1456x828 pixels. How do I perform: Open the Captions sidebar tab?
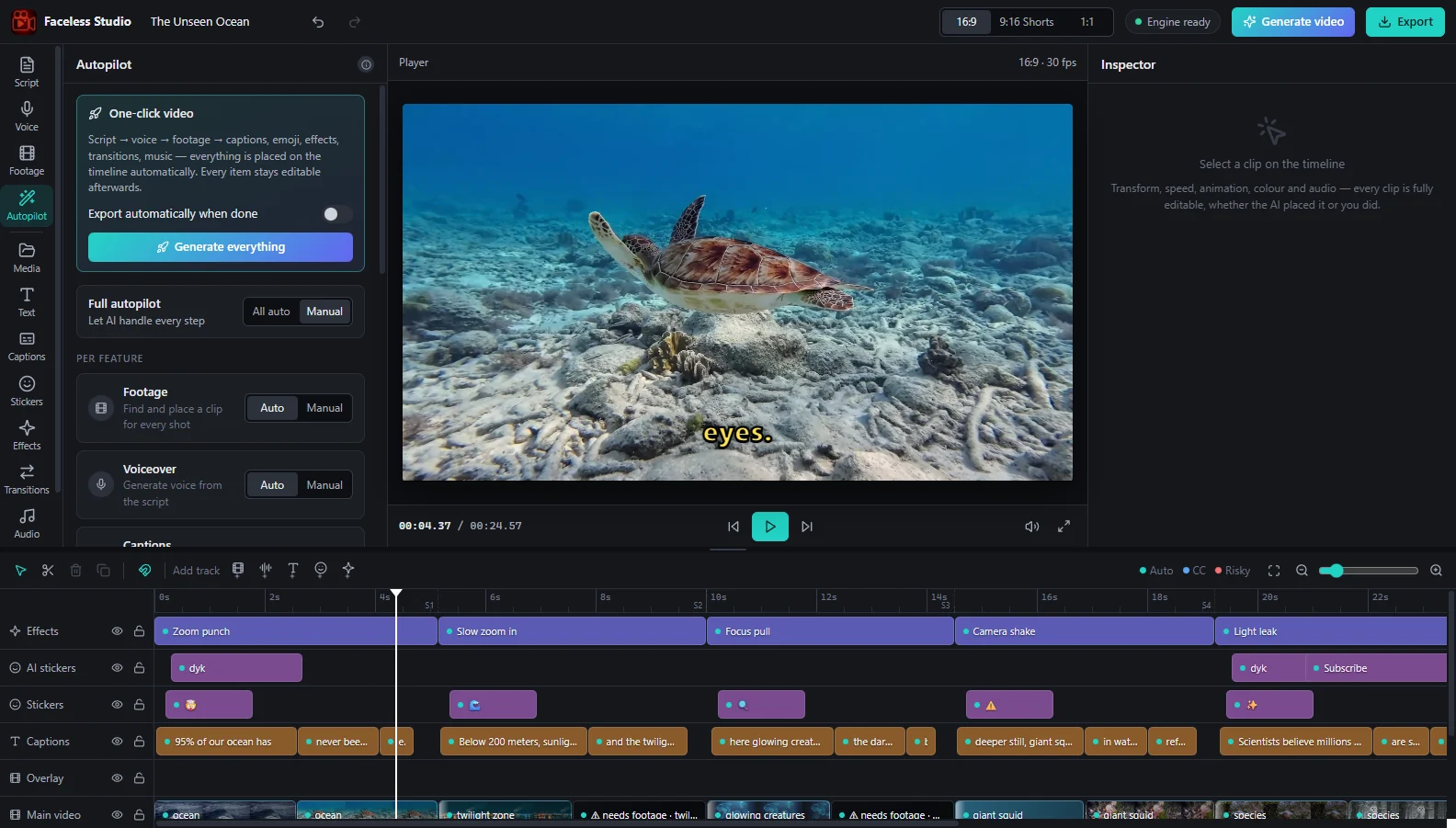pyautogui.click(x=27, y=346)
